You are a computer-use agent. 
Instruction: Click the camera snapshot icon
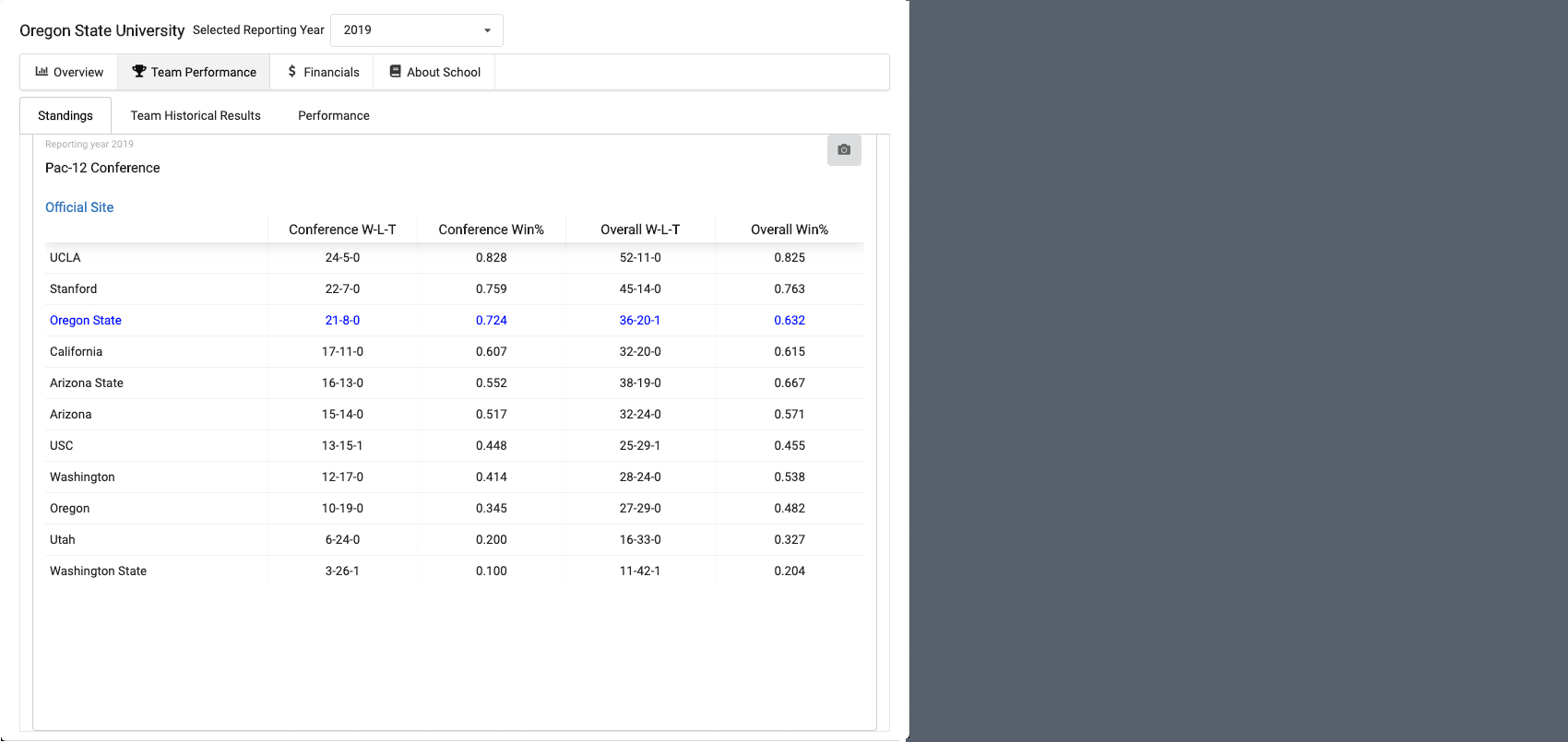(x=844, y=149)
